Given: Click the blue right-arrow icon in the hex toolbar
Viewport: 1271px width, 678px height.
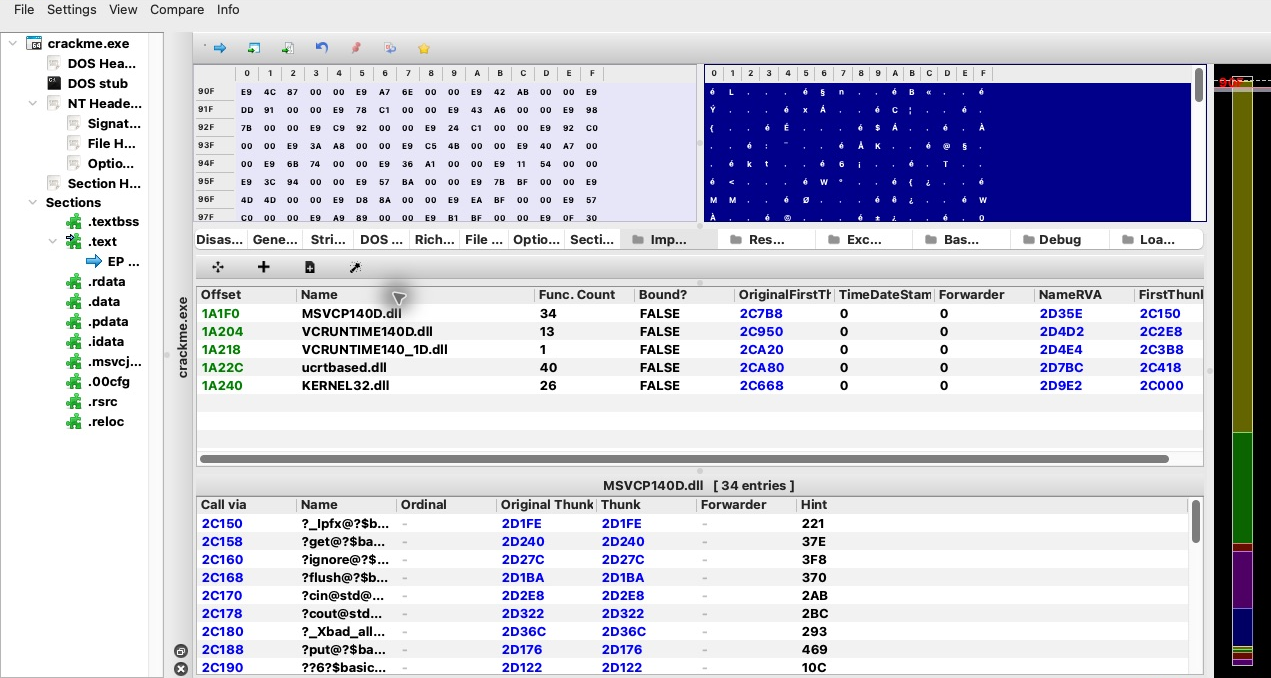Looking at the screenshot, I should pyautogui.click(x=219, y=48).
